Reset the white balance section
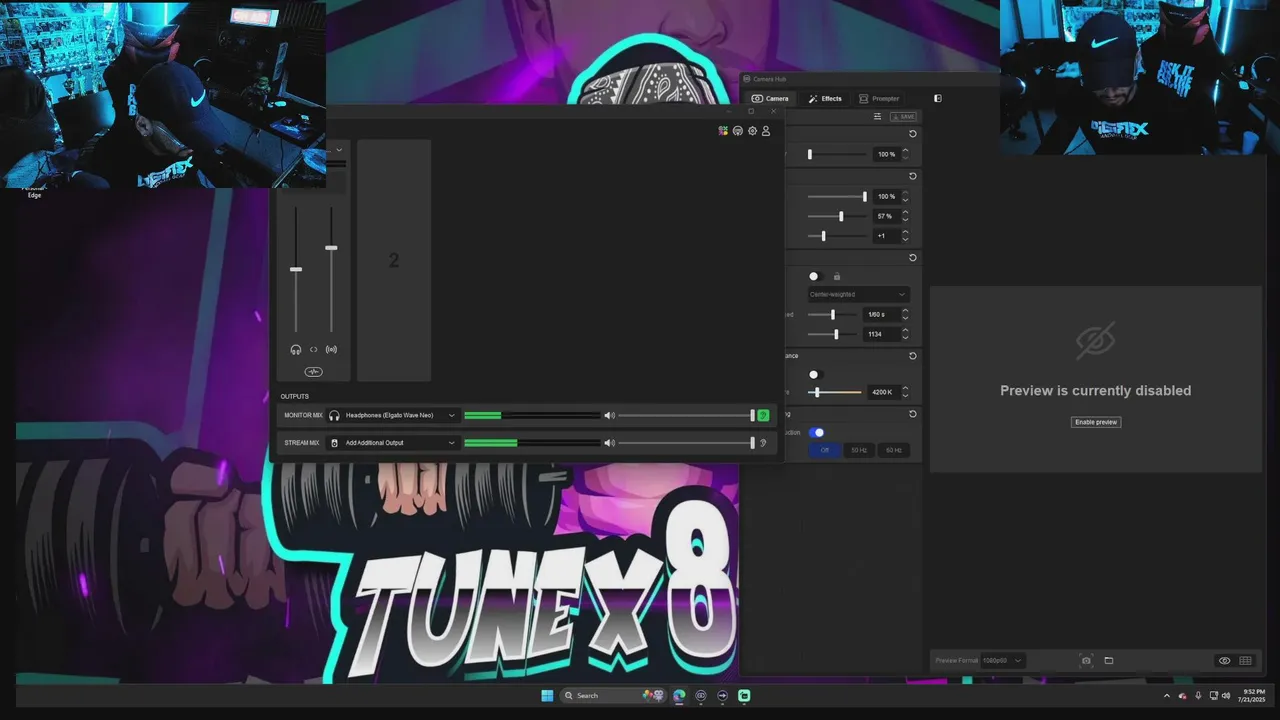Viewport: 1280px width, 720px height. pyautogui.click(x=912, y=356)
